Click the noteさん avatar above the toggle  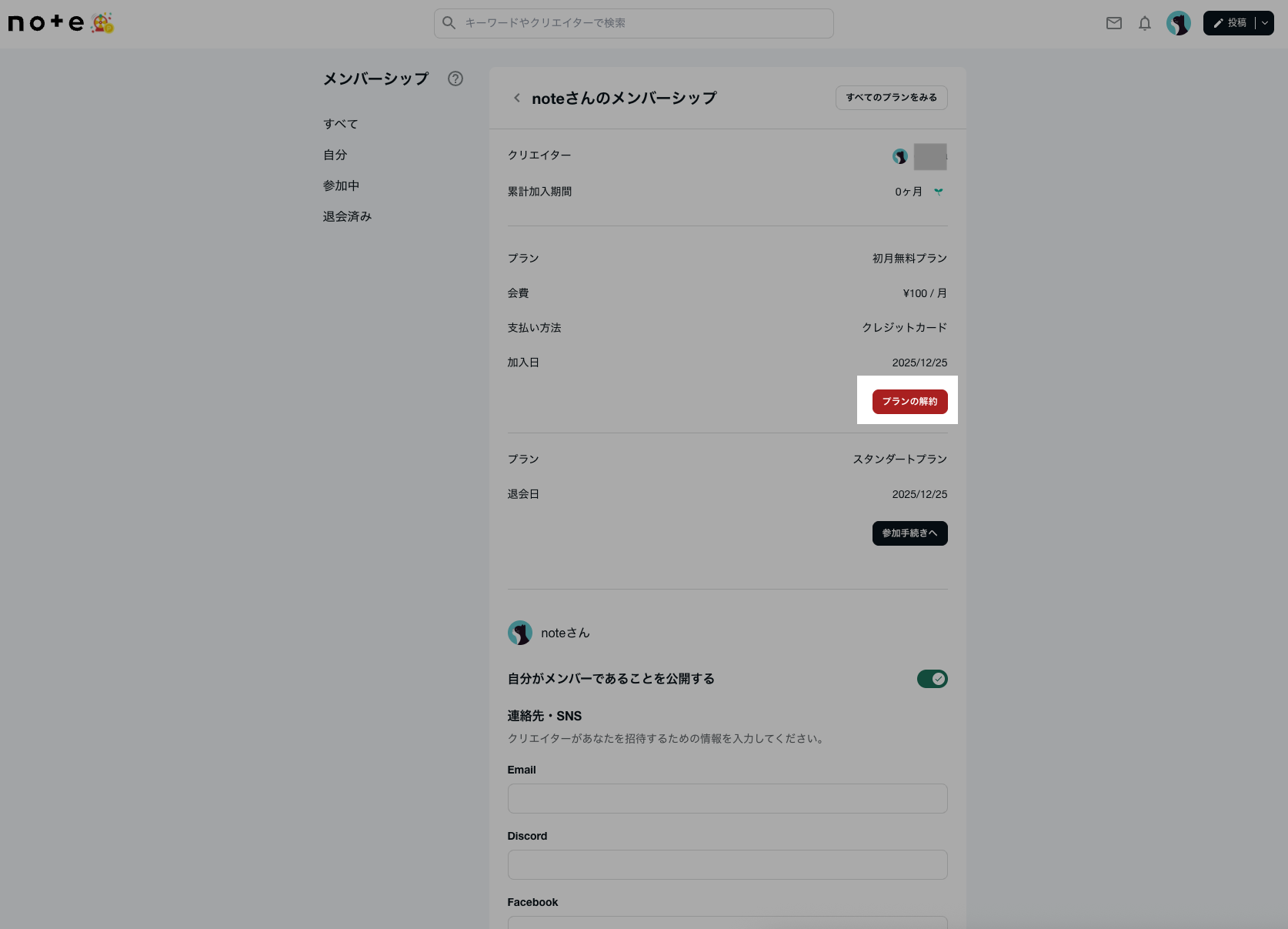pos(520,633)
